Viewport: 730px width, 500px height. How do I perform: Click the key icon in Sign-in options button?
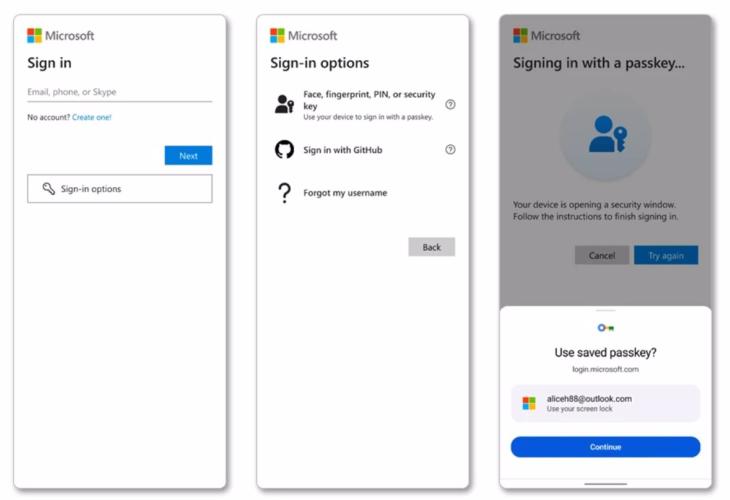pyautogui.click(x=48, y=189)
